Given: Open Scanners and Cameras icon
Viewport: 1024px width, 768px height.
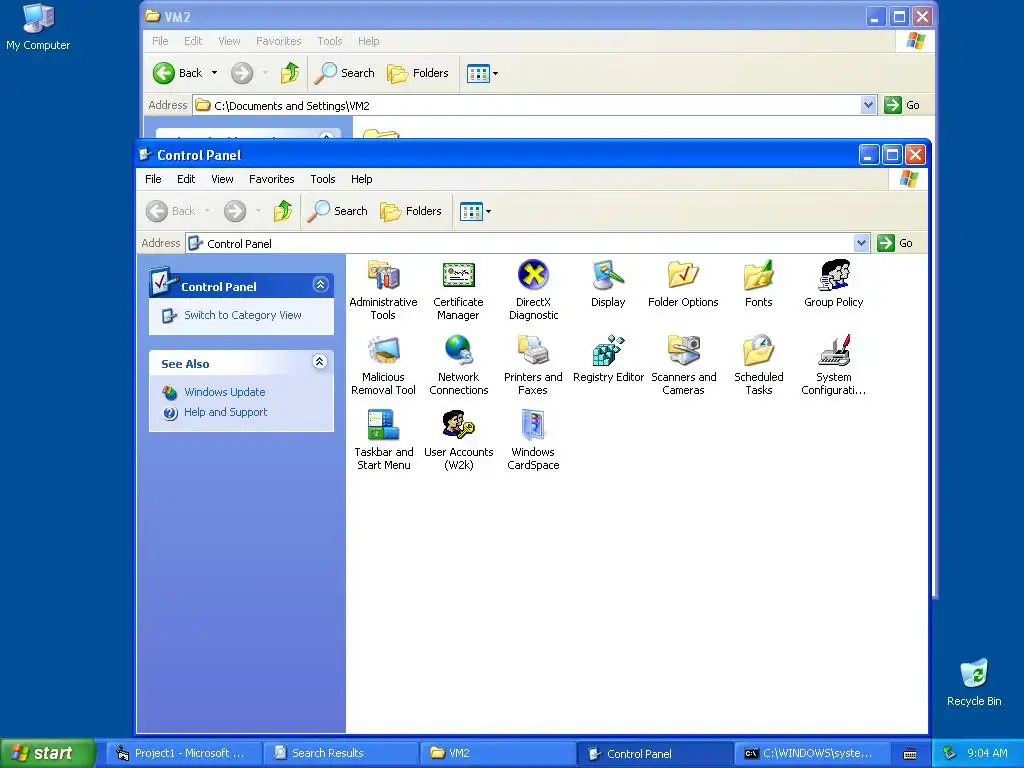Looking at the screenshot, I should [x=683, y=364].
